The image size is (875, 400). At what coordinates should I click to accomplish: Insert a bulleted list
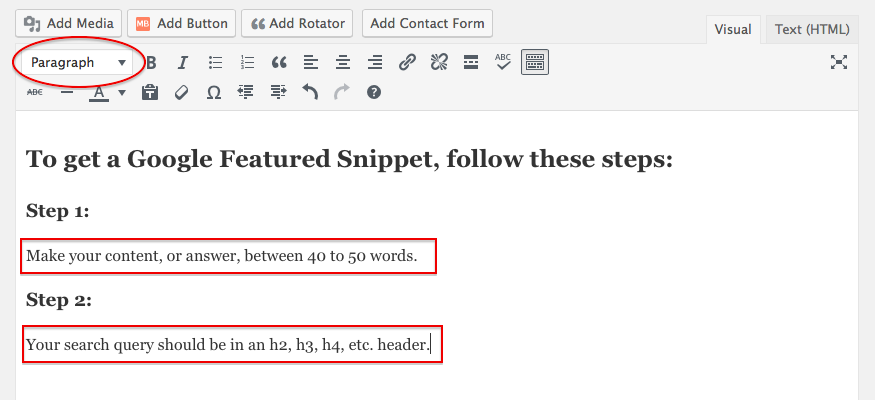click(215, 62)
